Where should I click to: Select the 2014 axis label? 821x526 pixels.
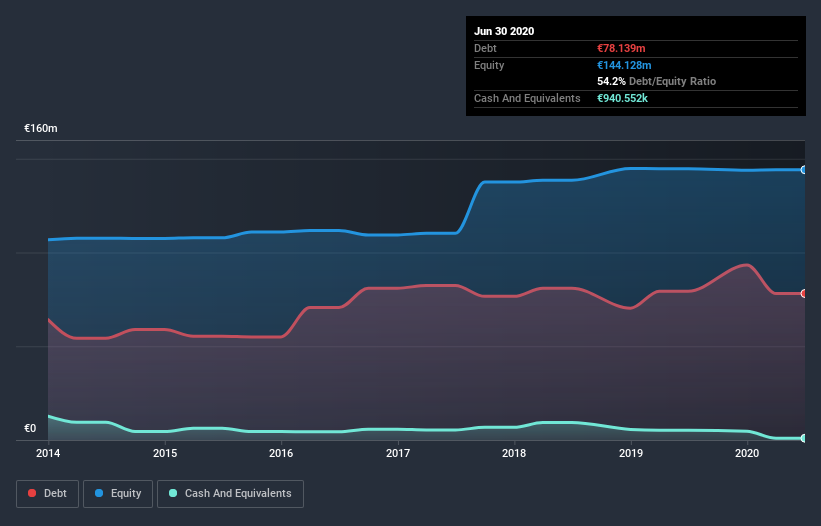(x=48, y=453)
